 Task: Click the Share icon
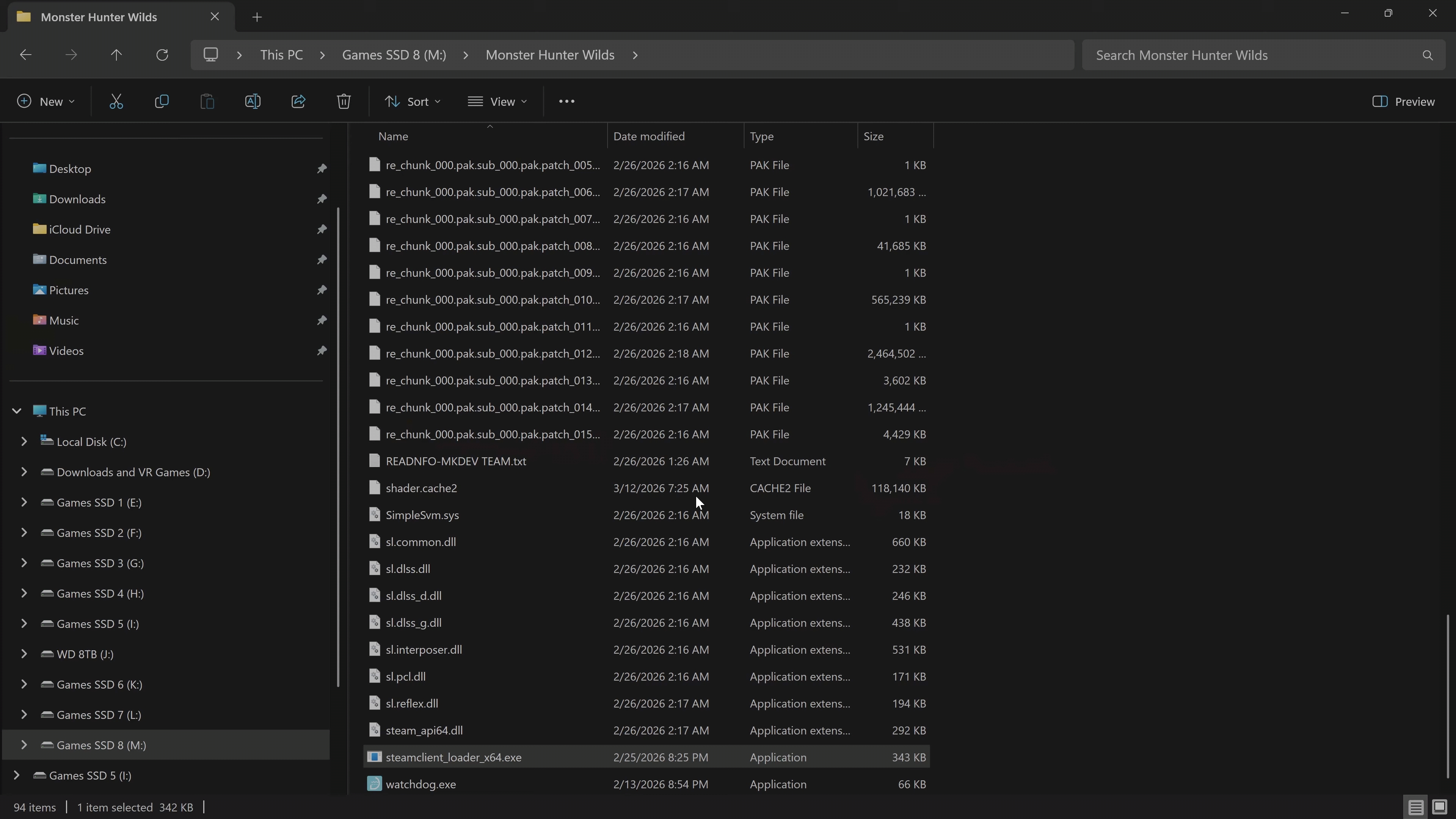coord(298,102)
